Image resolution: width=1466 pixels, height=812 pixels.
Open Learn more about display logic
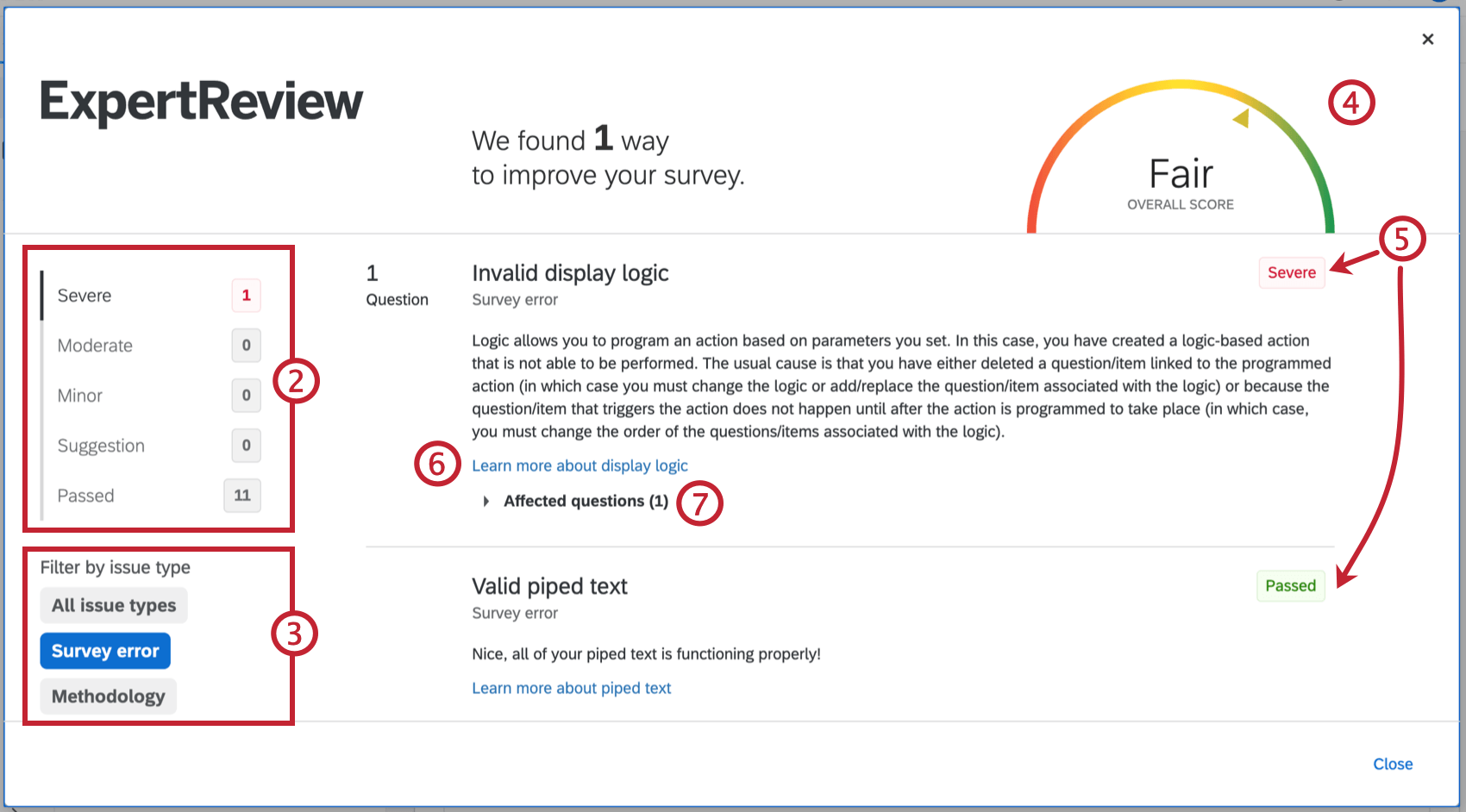pos(579,465)
